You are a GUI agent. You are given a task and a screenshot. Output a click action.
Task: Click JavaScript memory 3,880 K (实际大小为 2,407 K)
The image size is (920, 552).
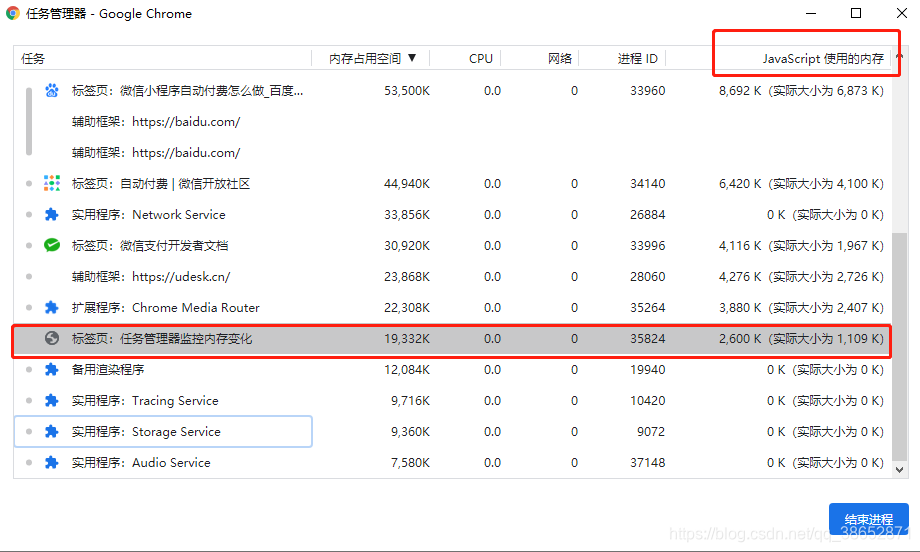[801, 307]
